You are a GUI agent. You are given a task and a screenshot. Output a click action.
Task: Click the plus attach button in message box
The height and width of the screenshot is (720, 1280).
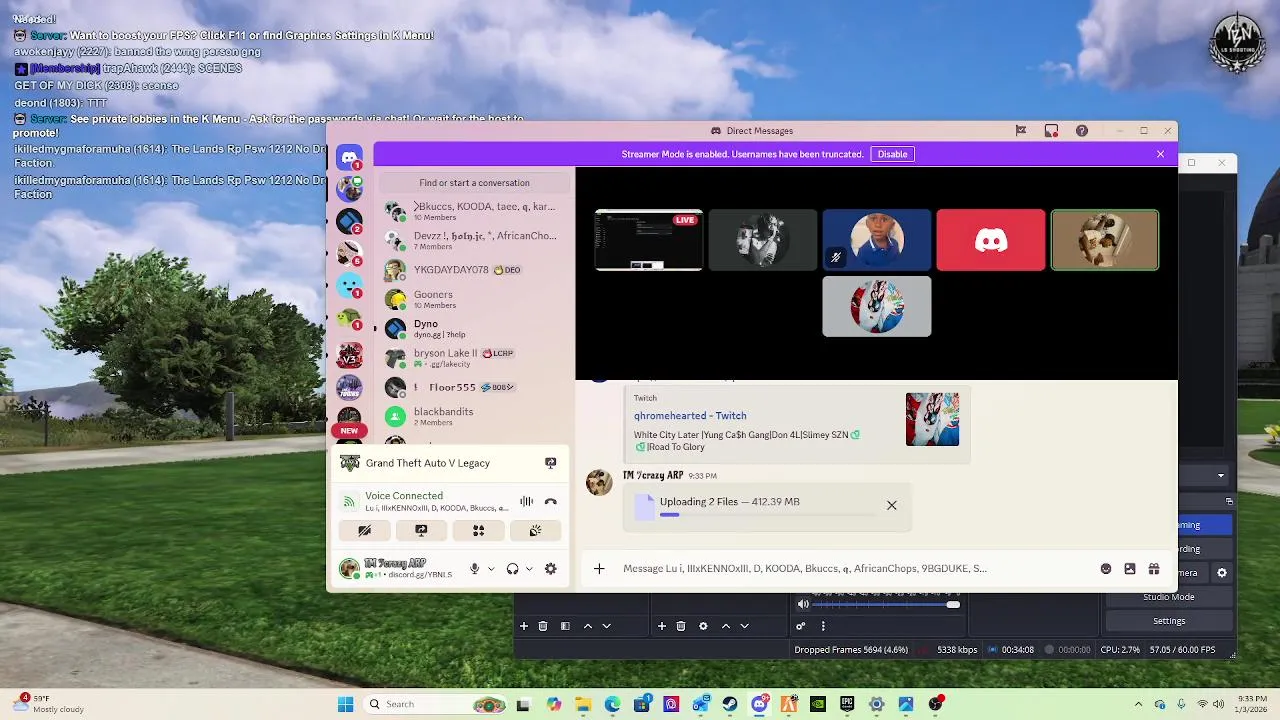[599, 569]
